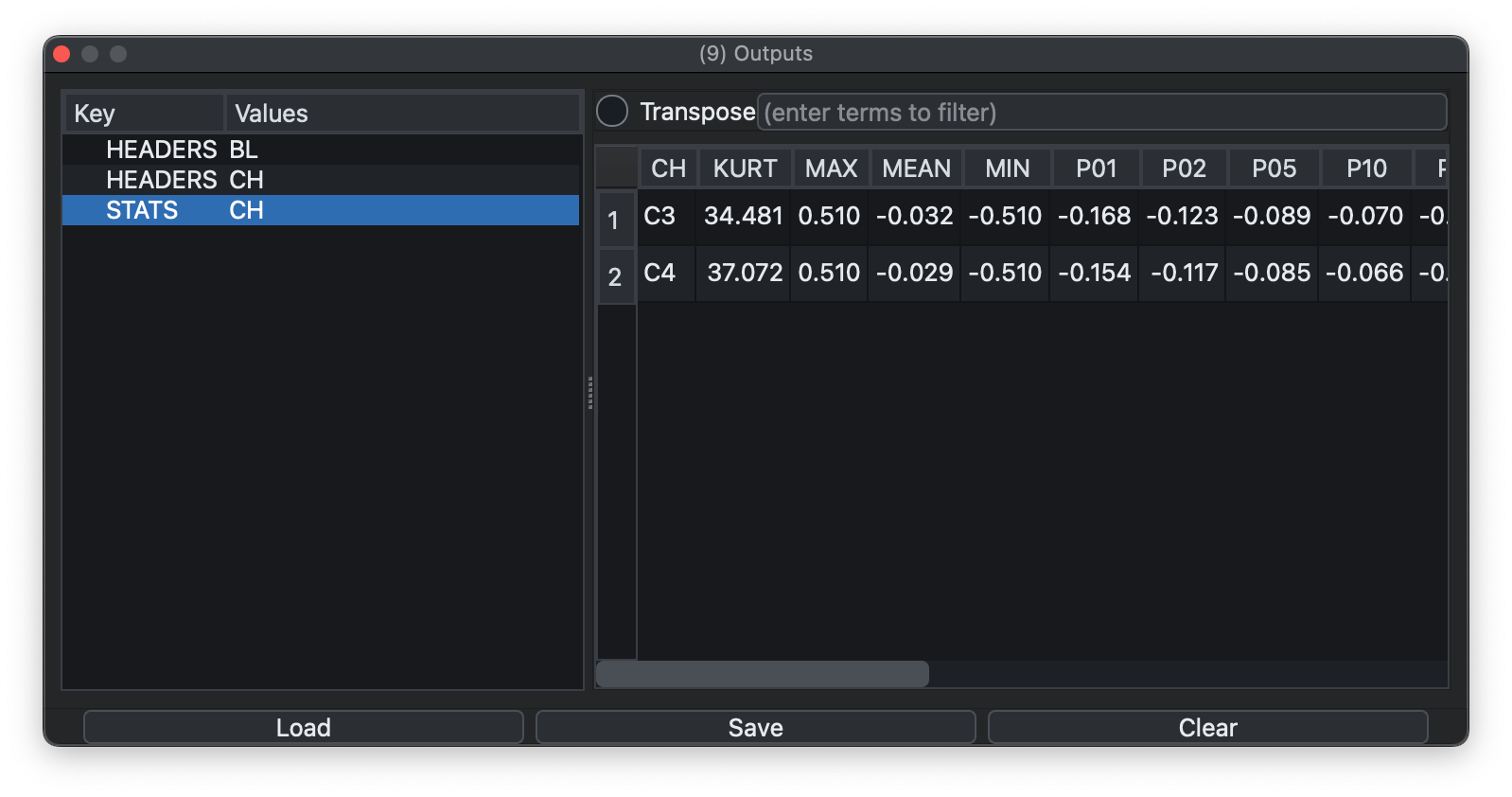Screen dimensions: 1512x797
Task: Toggle the Transpose radio button
Action: pyautogui.click(x=612, y=112)
